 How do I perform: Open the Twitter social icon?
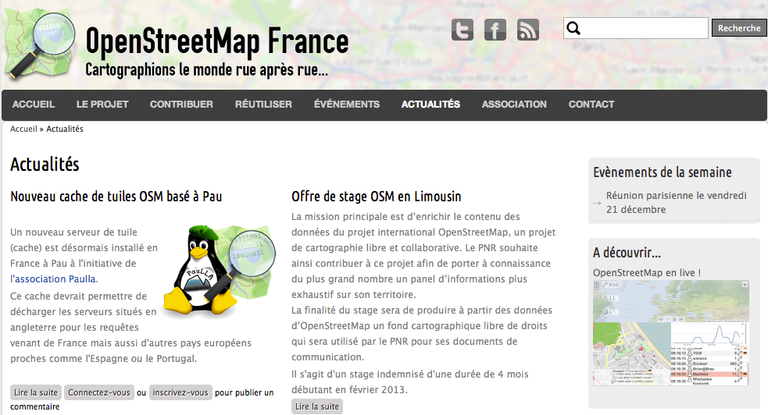coord(462,30)
